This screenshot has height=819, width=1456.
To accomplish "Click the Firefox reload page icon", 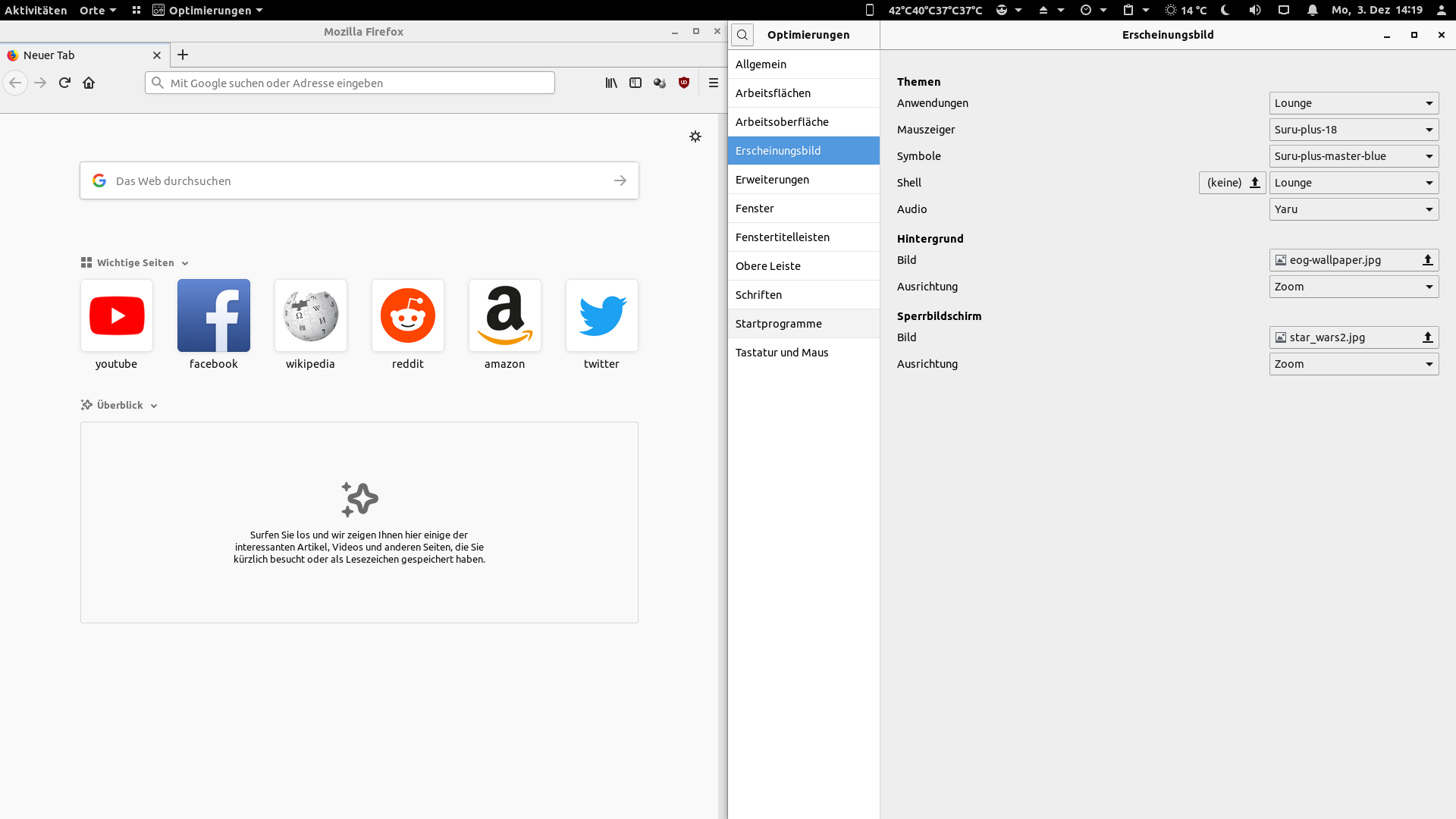I will click(x=64, y=83).
